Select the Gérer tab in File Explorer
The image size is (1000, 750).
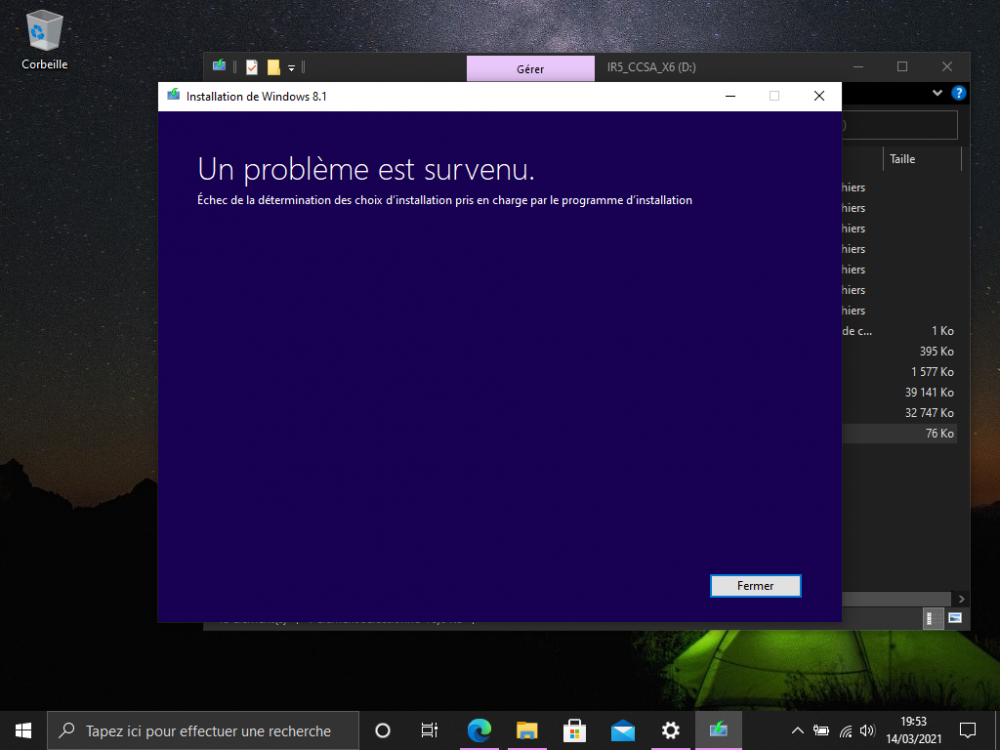tap(530, 69)
